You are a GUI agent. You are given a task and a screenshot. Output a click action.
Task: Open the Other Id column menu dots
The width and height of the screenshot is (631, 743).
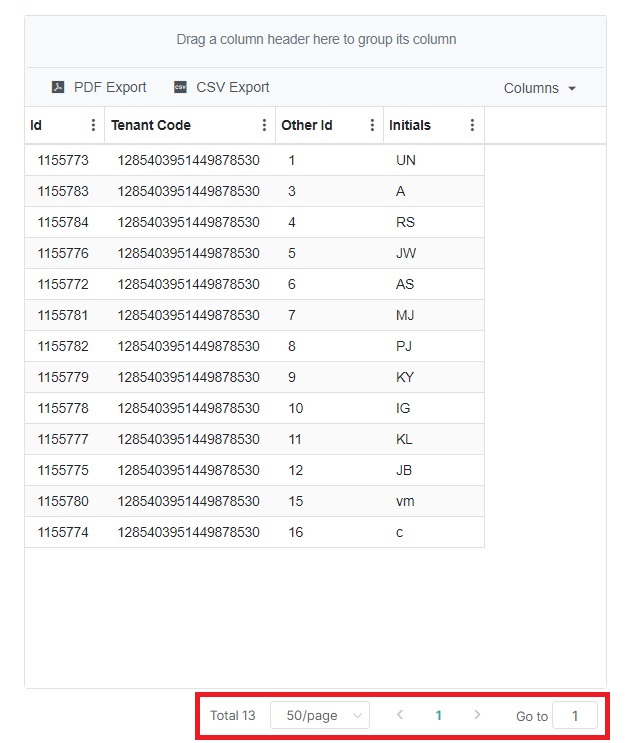[372, 125]
